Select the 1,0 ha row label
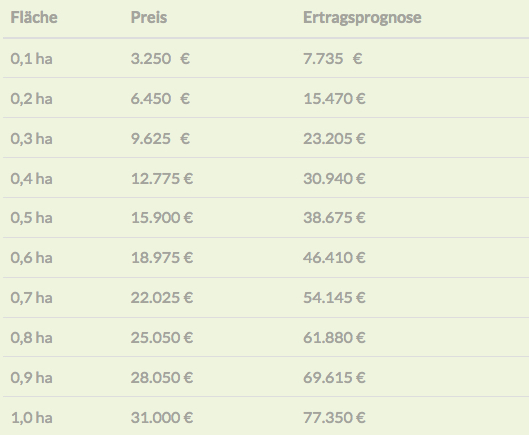The height and width of the screenshot is (435, 529). tap(31, 417)
